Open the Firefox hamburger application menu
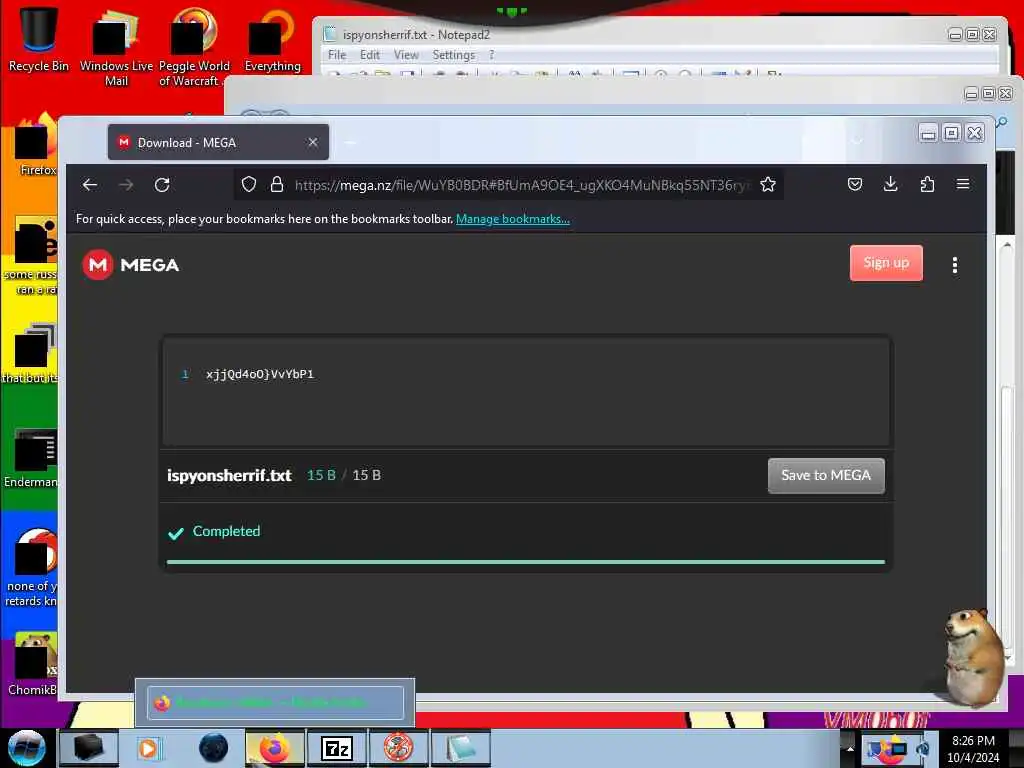 point(963,184)
